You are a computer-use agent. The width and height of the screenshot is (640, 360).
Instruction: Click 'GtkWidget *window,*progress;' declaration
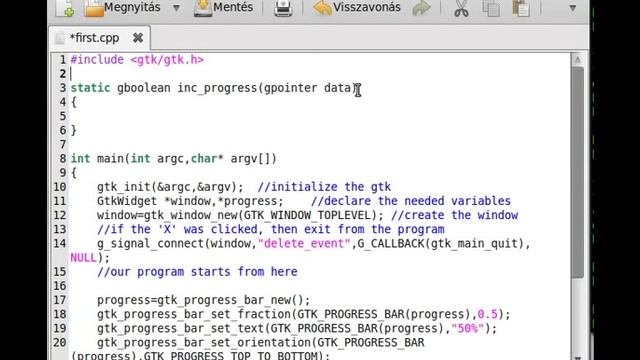[x=190, y=201]
